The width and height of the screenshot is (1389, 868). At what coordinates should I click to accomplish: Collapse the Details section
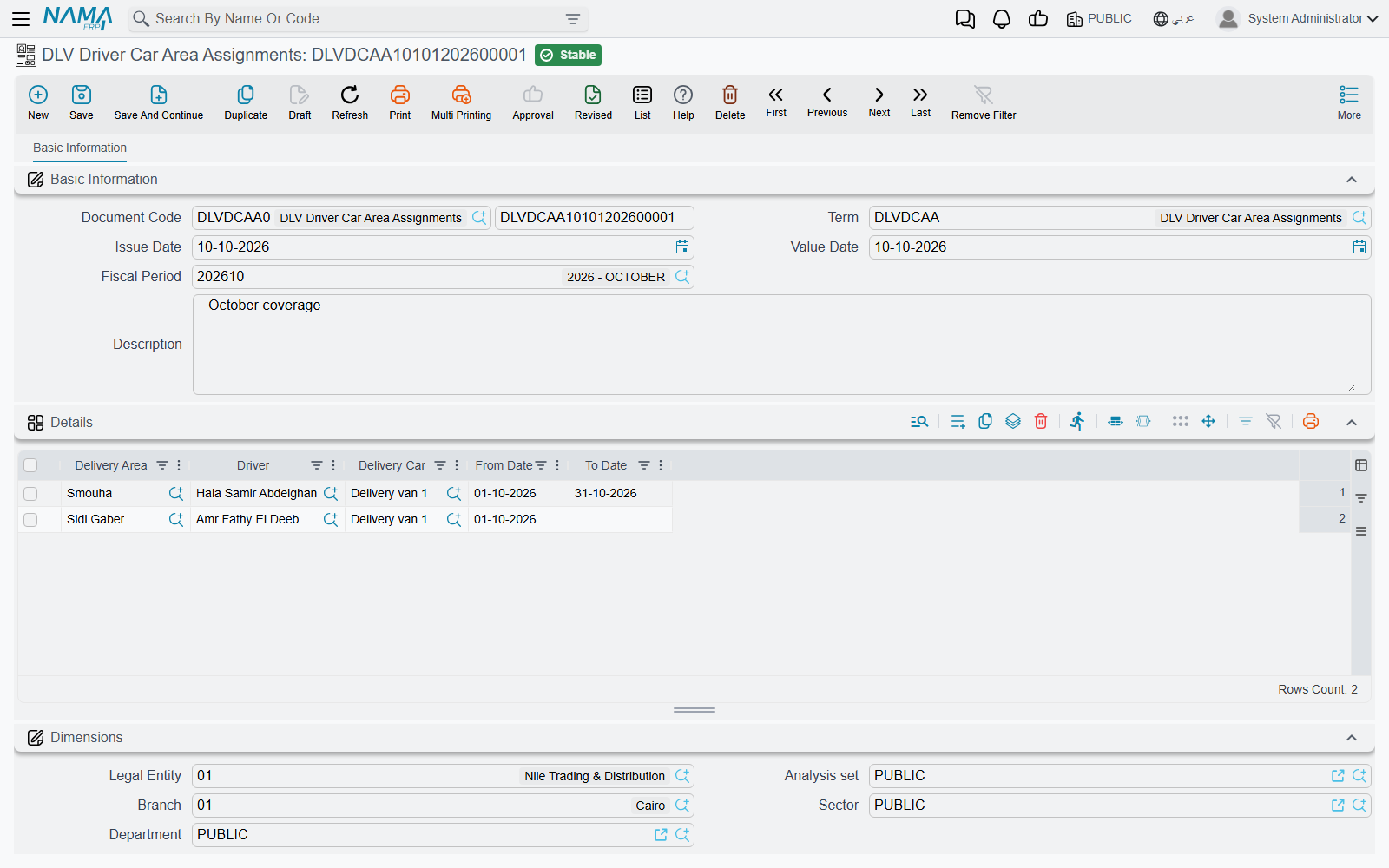(x=1352, y=423)
